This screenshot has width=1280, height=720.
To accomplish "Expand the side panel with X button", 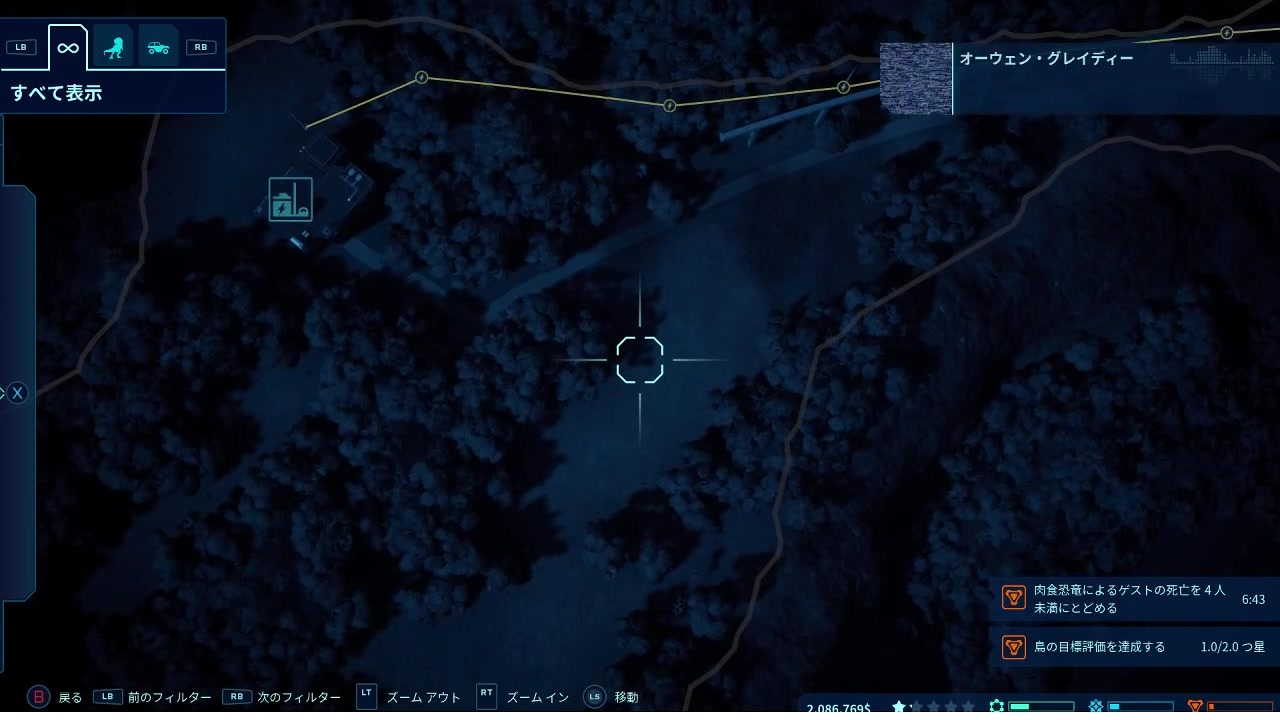I will click(x=16, y=393).
